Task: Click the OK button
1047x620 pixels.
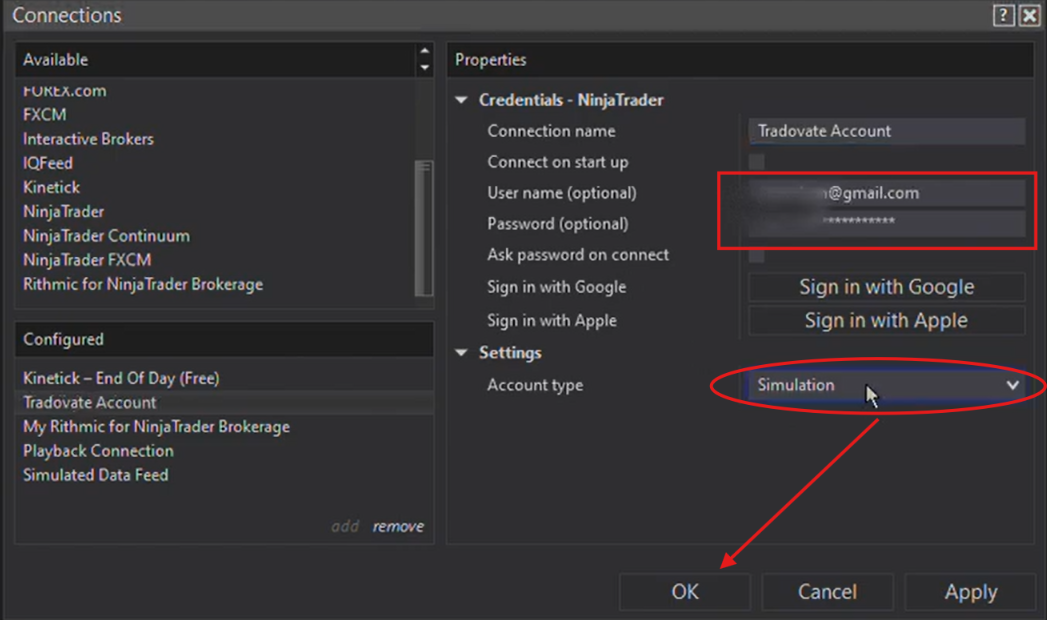Action: [x=684, y=592]
